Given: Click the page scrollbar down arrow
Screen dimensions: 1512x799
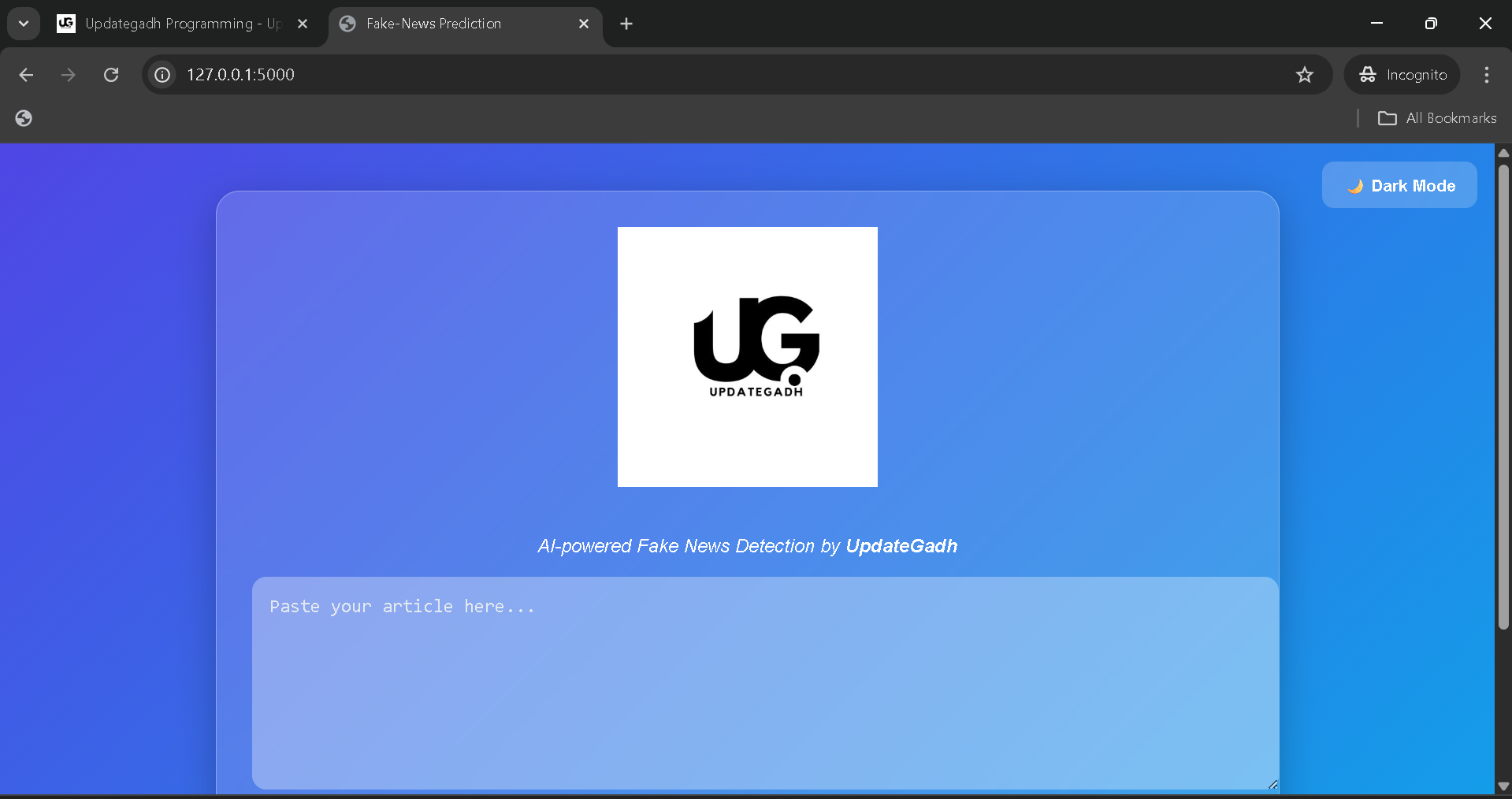Looking at the screenshot, I should point(1503,786).
